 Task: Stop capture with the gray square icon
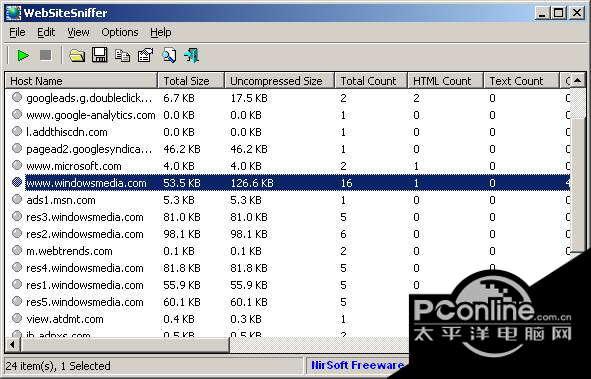(x=46, y=56)
